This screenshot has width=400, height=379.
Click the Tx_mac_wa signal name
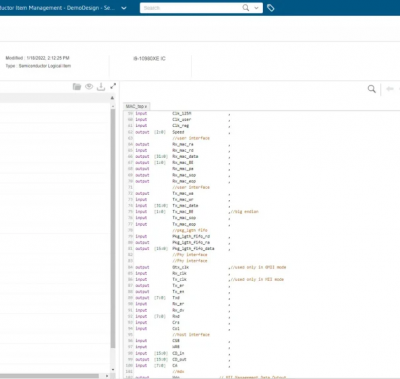tap(183, 193)
